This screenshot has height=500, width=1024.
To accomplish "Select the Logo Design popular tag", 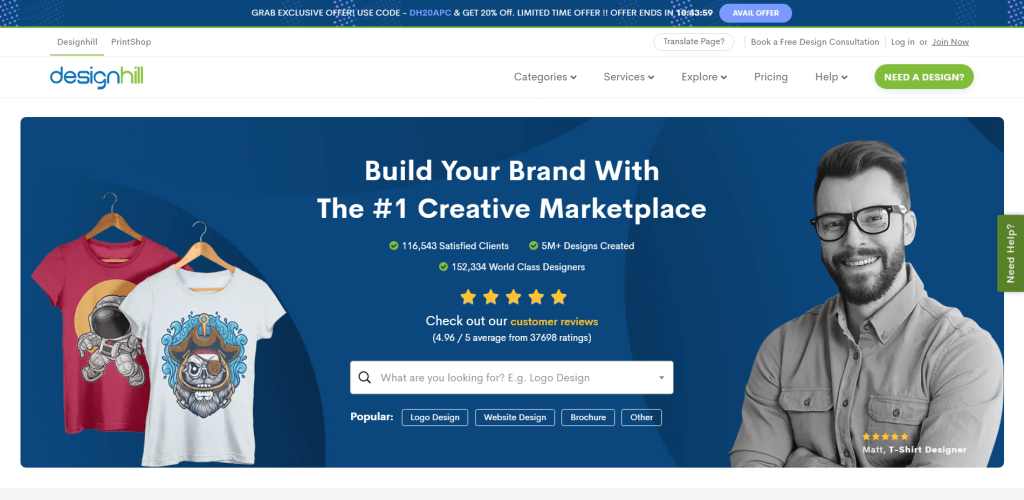I will [x=435, y=418].
